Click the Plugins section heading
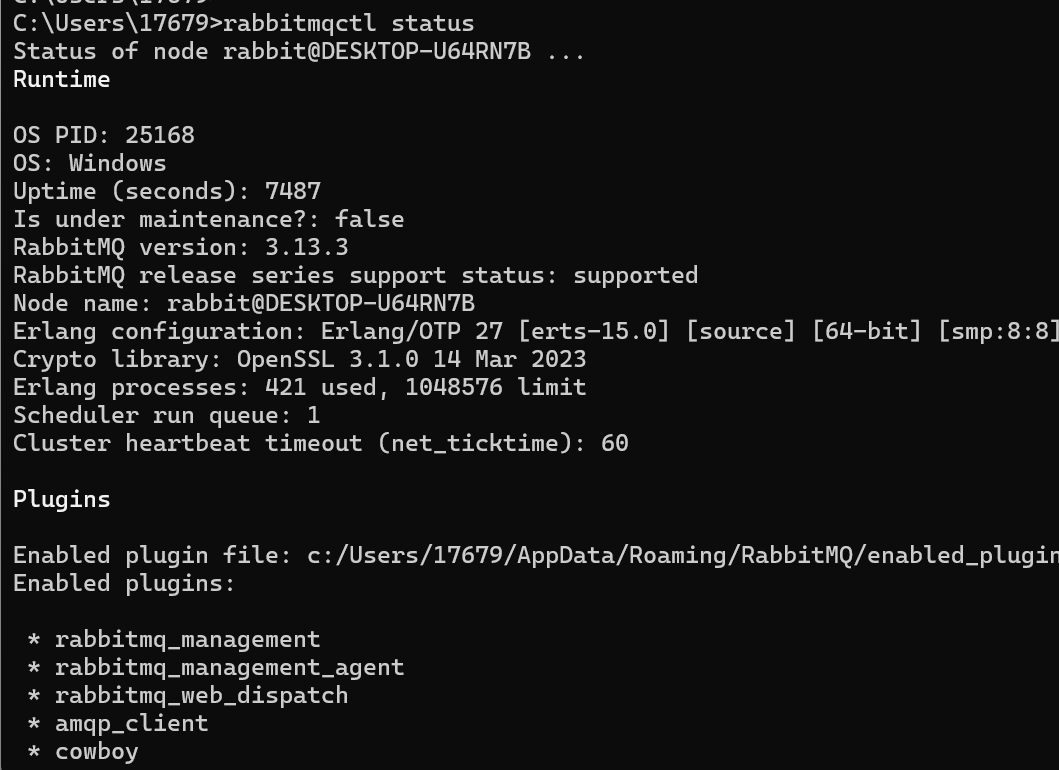Viewport: 1059px width, 770px height. tap(61, 500)
